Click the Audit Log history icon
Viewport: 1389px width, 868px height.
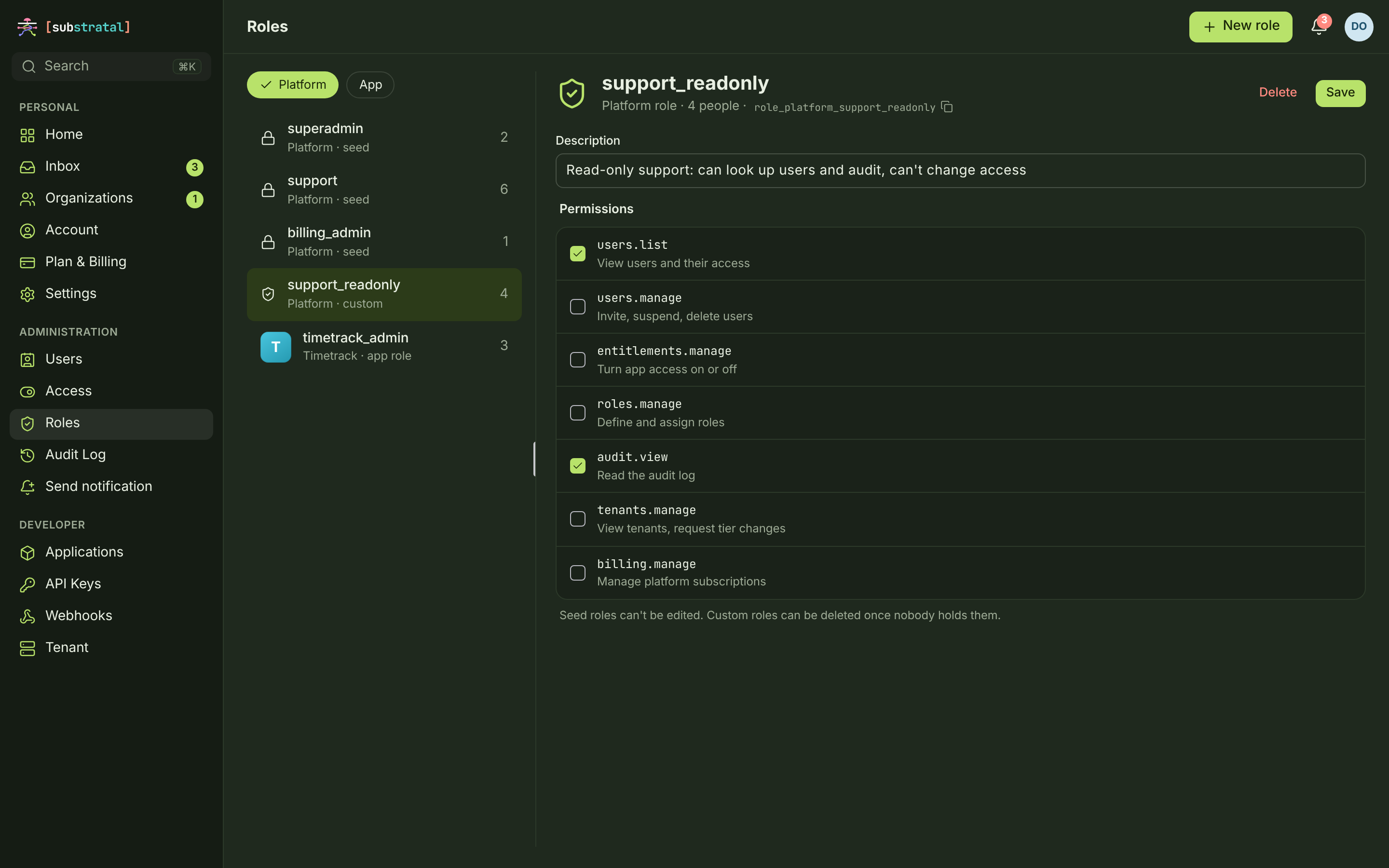coord(27,456)
